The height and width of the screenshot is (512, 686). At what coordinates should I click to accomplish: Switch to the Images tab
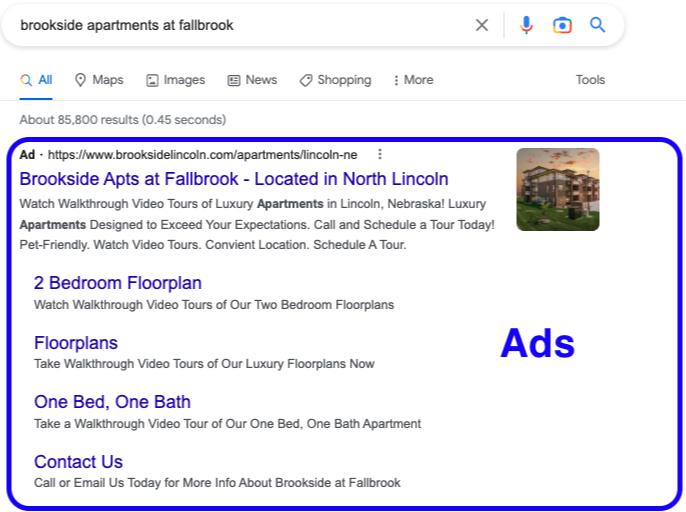(x=175, y=80)
